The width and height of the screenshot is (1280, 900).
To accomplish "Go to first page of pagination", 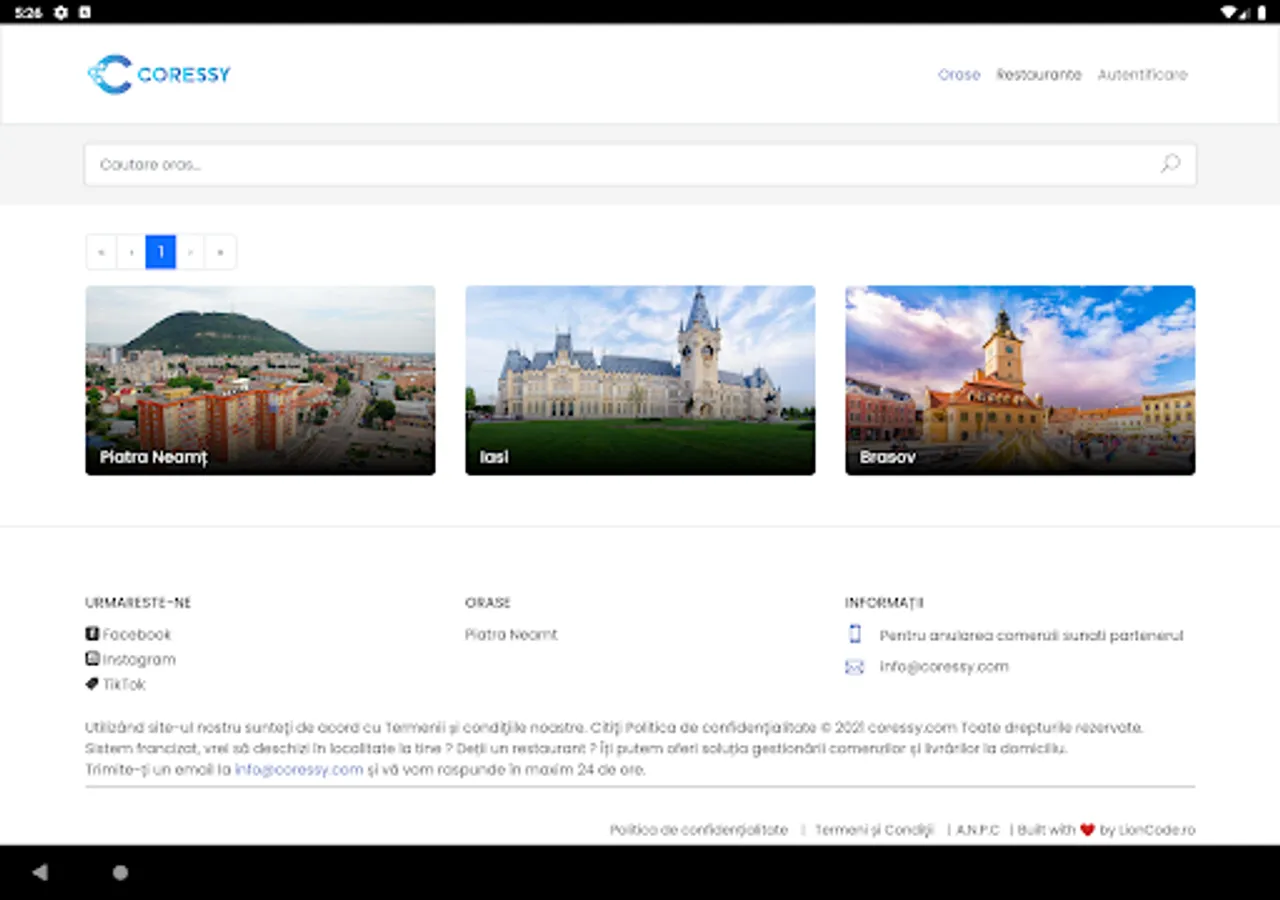I will coord(101,252).
